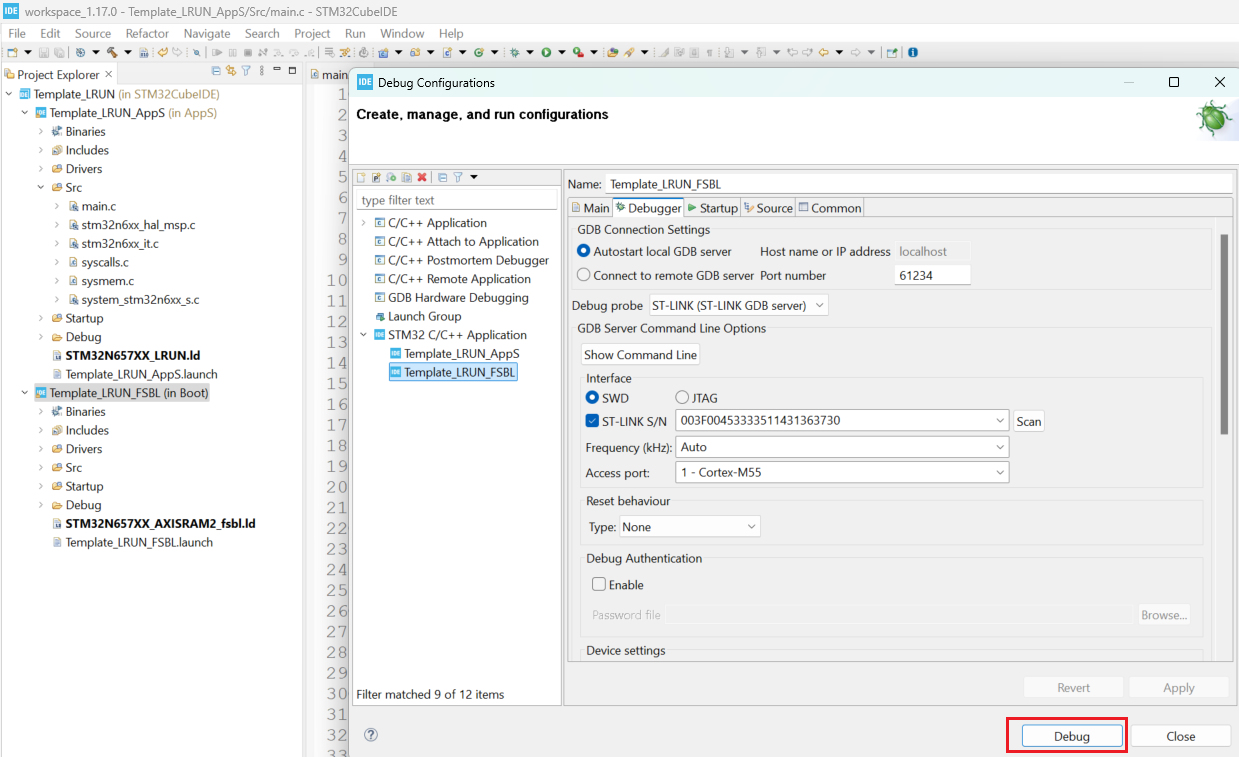
Task: Switch to the Startup tab
Action: [712, 208]
